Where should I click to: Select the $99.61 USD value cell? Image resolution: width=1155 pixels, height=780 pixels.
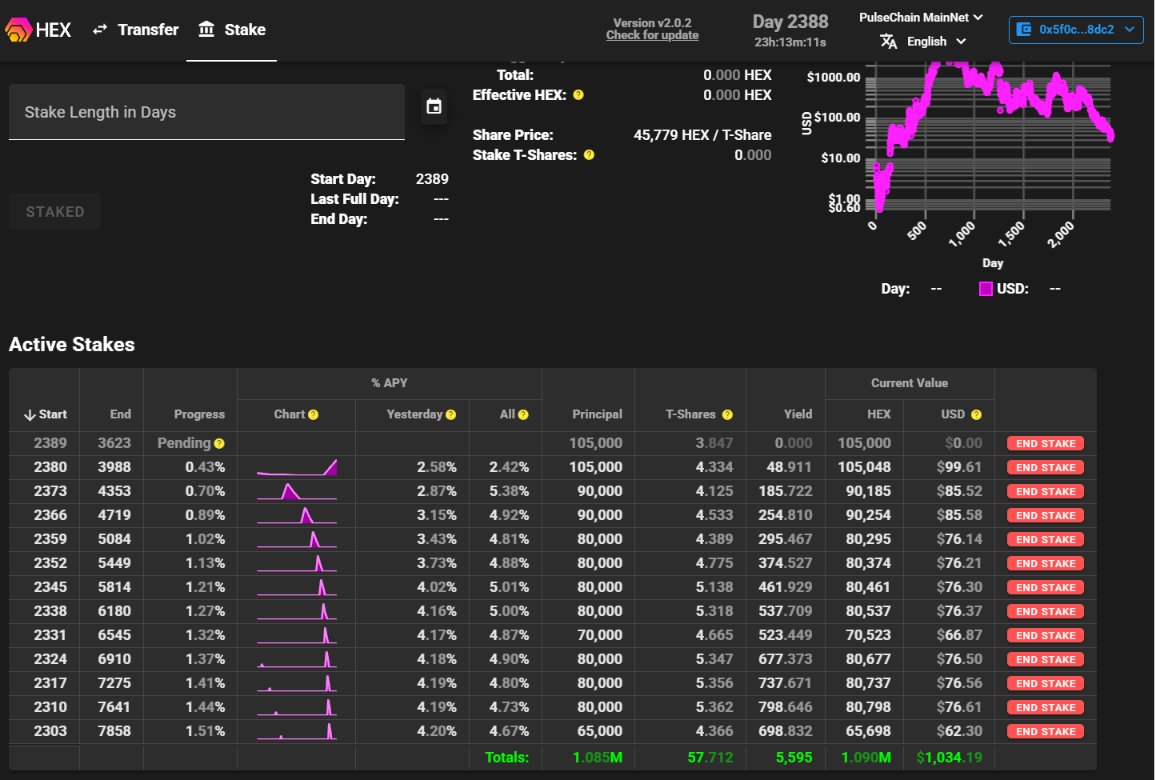click(x=959, y=467)
